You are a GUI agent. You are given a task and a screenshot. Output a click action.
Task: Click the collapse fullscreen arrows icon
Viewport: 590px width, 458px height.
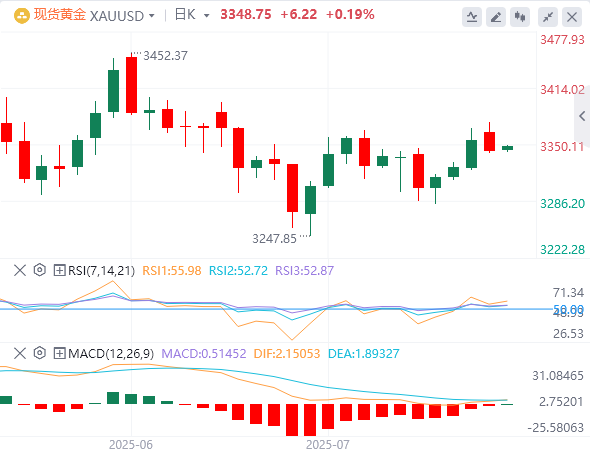[x=547, y=17]
